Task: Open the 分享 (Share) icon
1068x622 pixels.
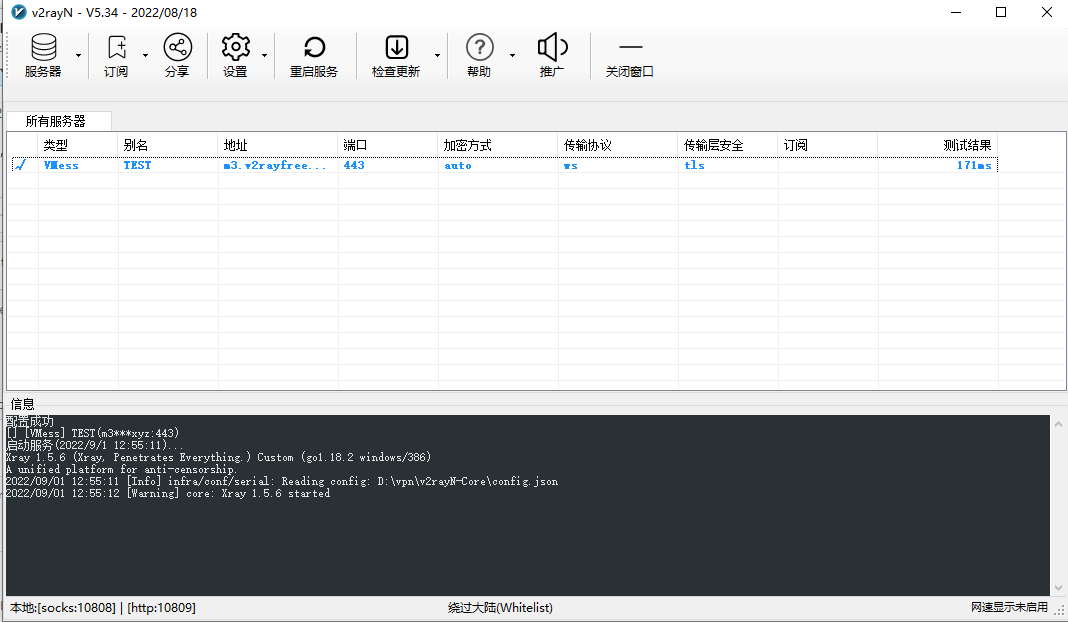Action: [x=178, y=47]
